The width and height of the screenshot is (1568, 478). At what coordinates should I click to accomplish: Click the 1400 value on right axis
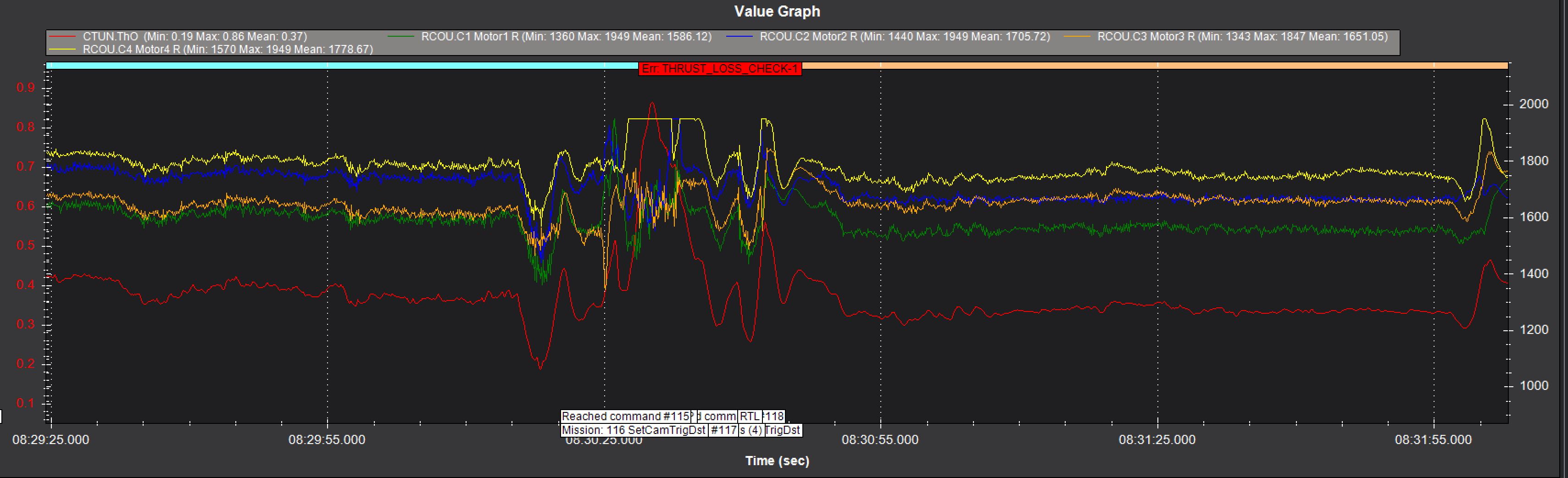[1534, 273]
